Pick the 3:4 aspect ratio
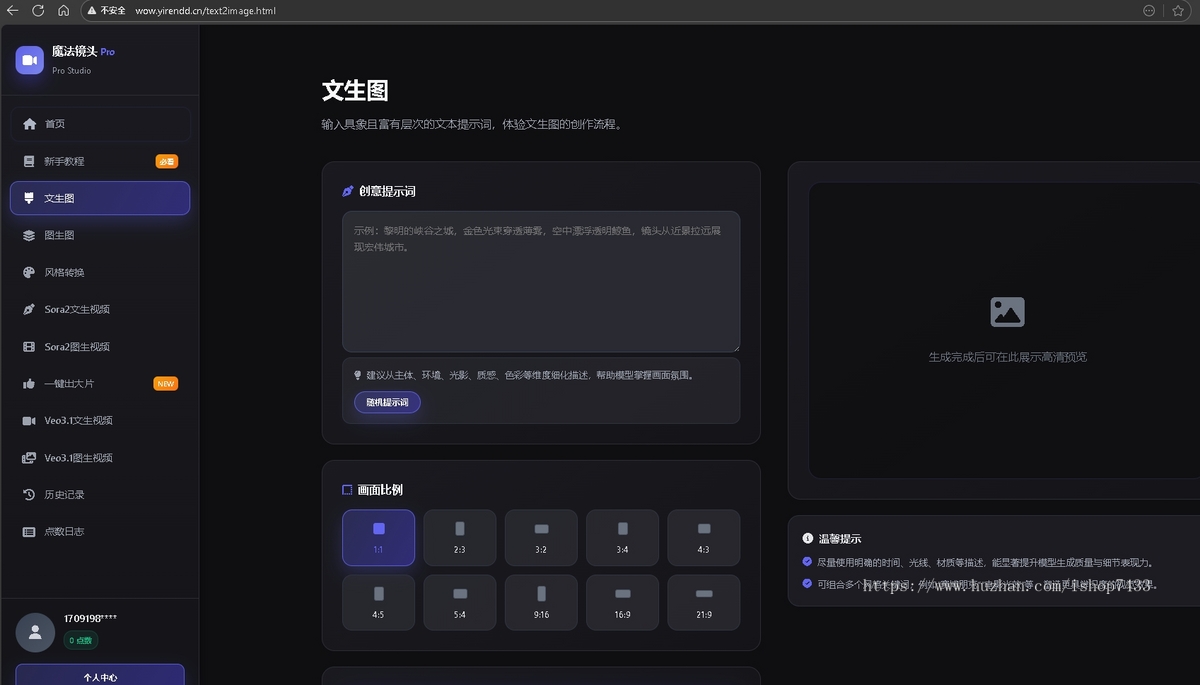The image size is (1200, 685). [x=622, y=538]
